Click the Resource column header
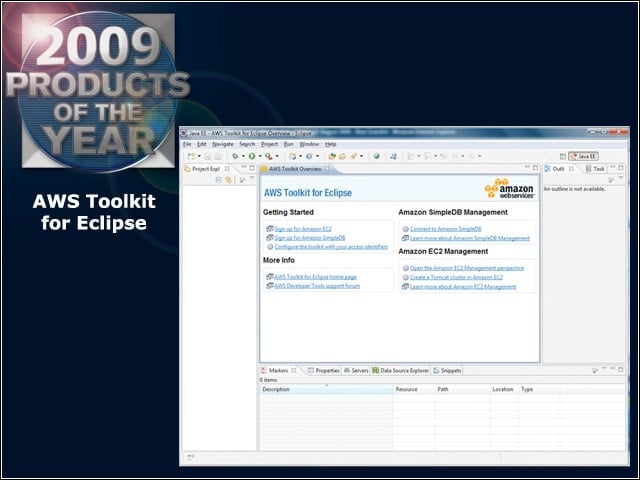 (414, 389)
